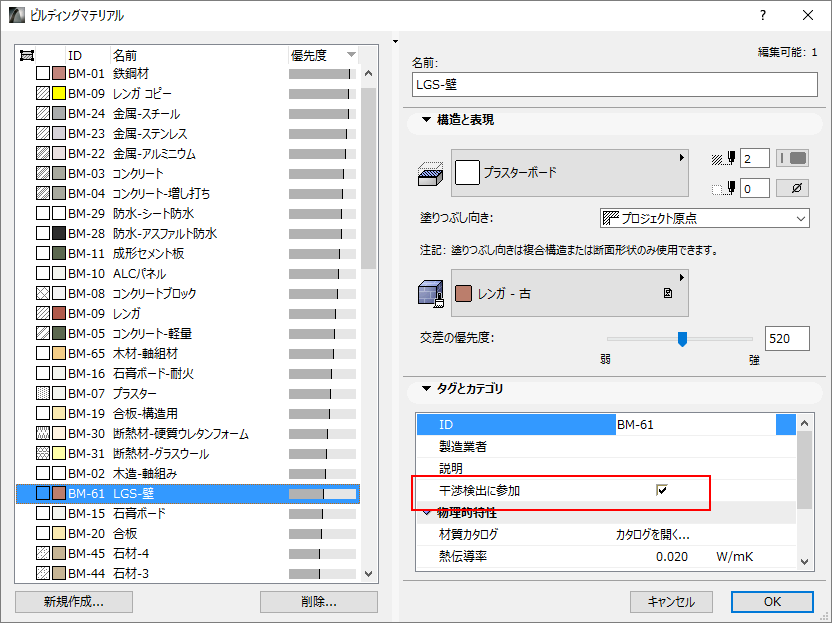Click the fill background pen icon

point(723,188)
